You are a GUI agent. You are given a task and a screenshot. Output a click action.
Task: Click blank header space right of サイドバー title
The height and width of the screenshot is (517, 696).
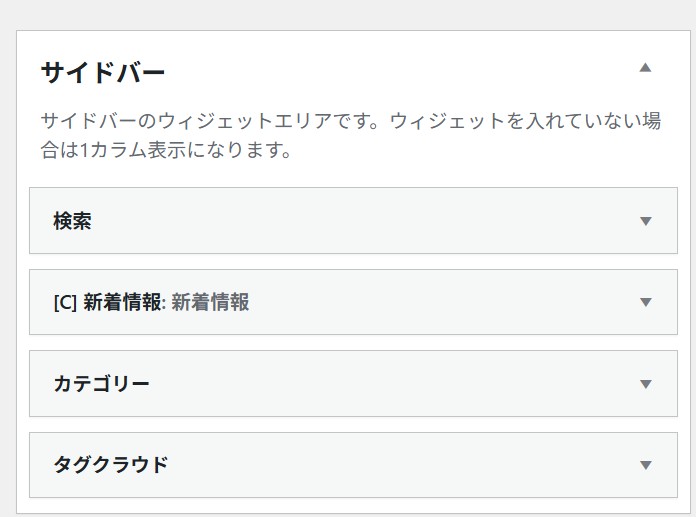tap(400, 72)
